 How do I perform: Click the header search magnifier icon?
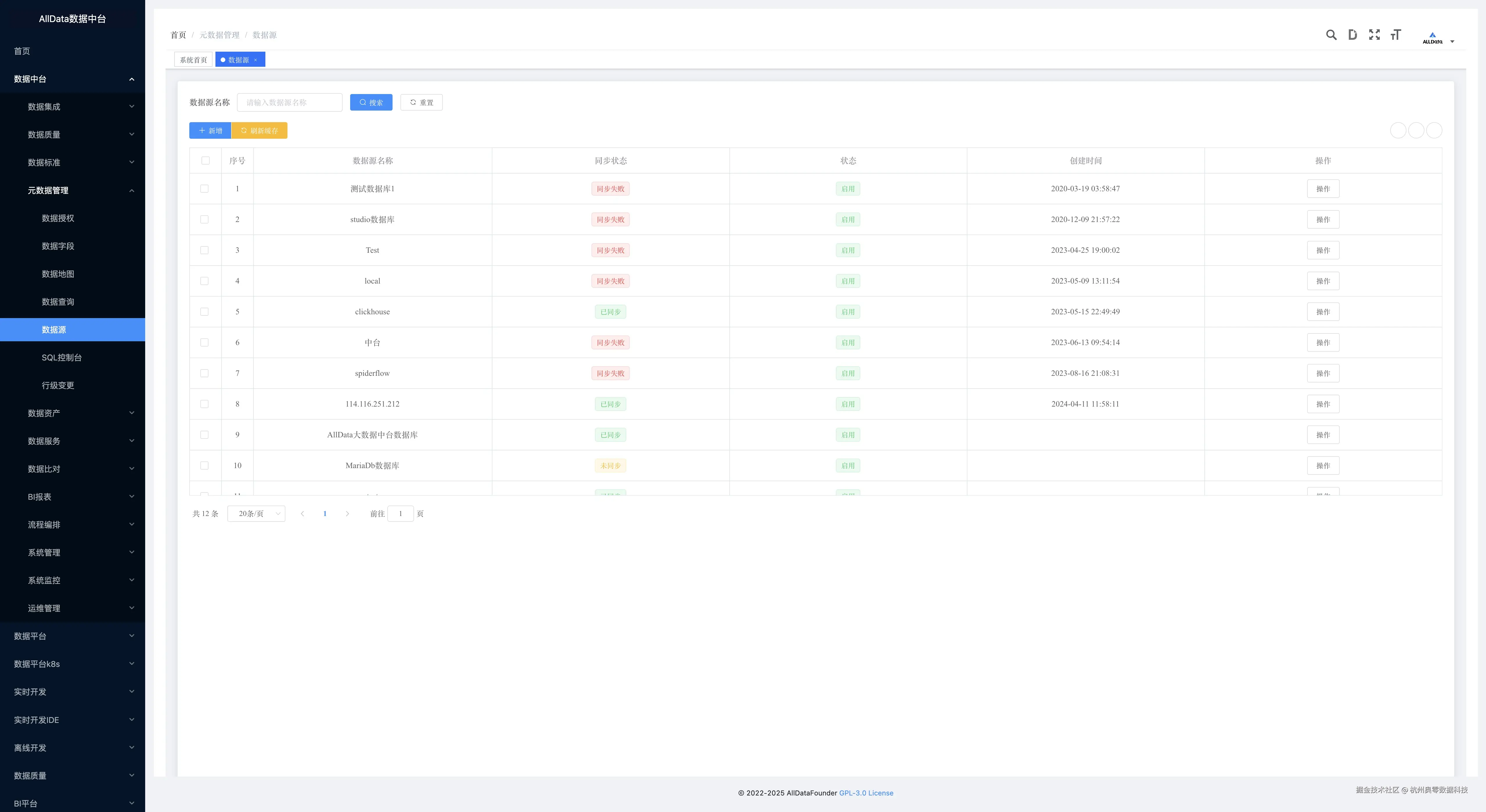coord(1331,35)
